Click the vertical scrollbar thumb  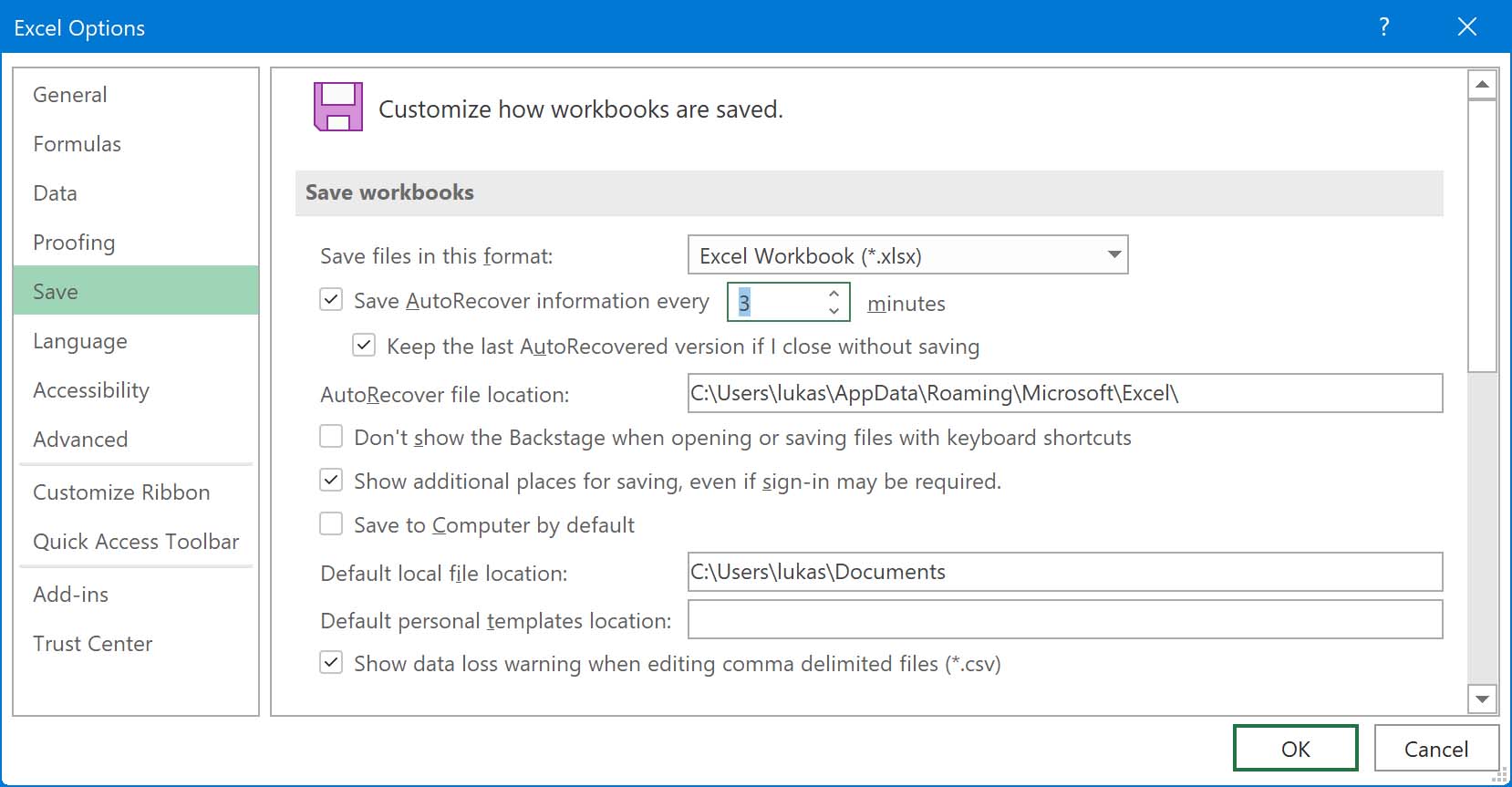[1482, 236]
